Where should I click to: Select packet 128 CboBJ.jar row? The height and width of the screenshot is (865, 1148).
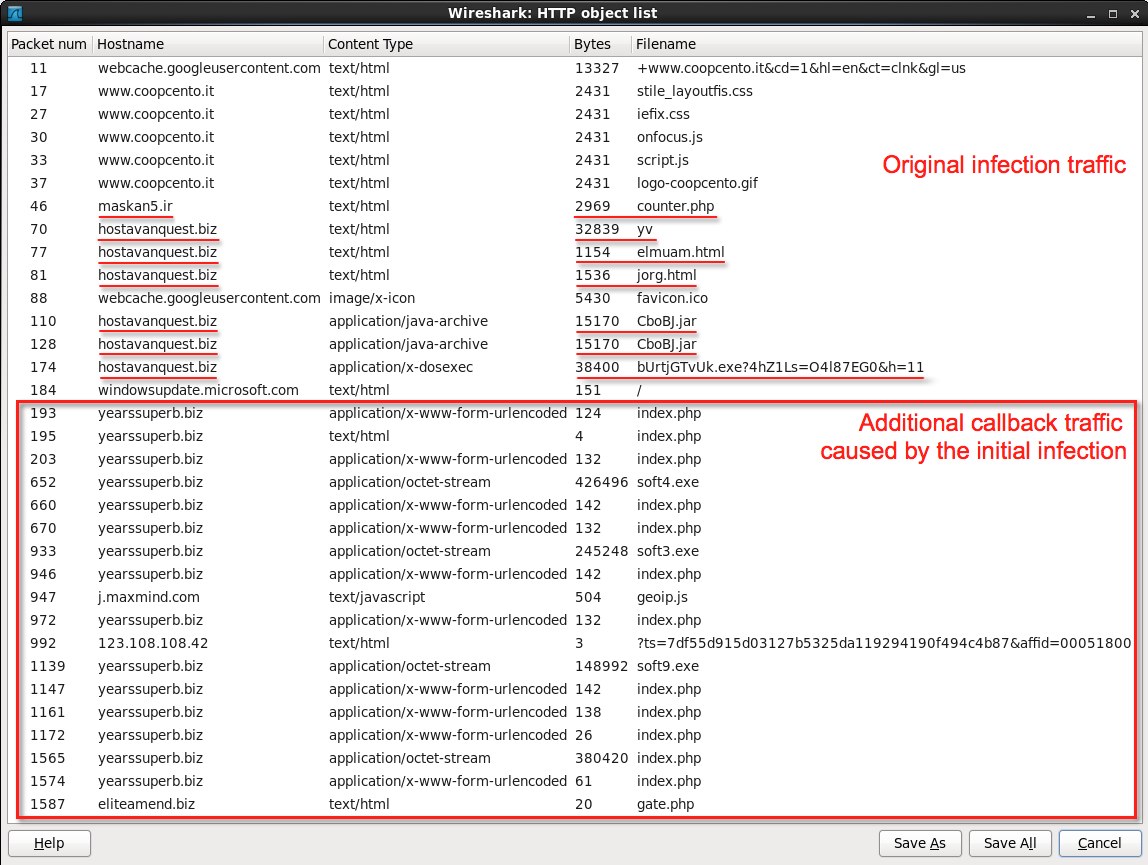pos(574,344)
